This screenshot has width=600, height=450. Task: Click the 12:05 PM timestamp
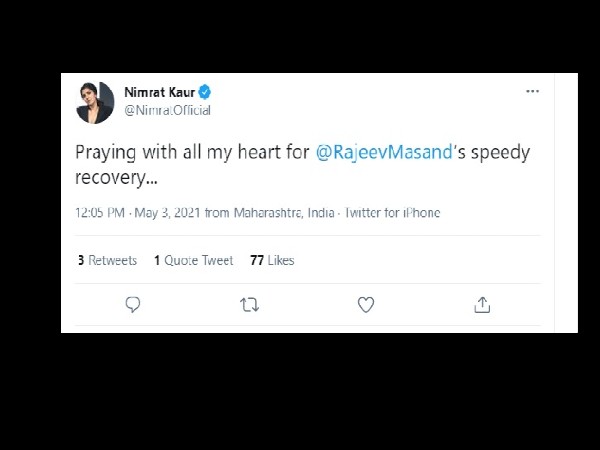(102, 213)
